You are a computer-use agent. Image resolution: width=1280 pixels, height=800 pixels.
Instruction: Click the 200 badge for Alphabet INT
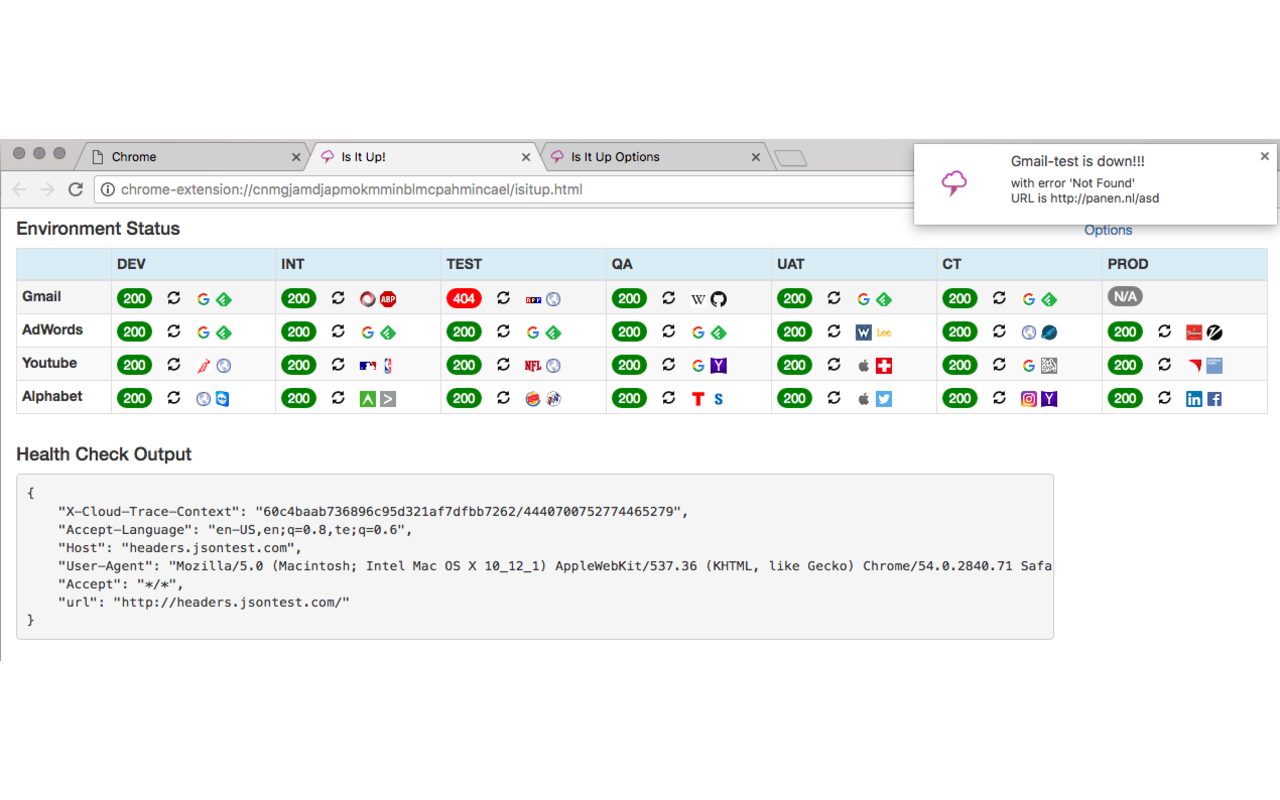299,398
